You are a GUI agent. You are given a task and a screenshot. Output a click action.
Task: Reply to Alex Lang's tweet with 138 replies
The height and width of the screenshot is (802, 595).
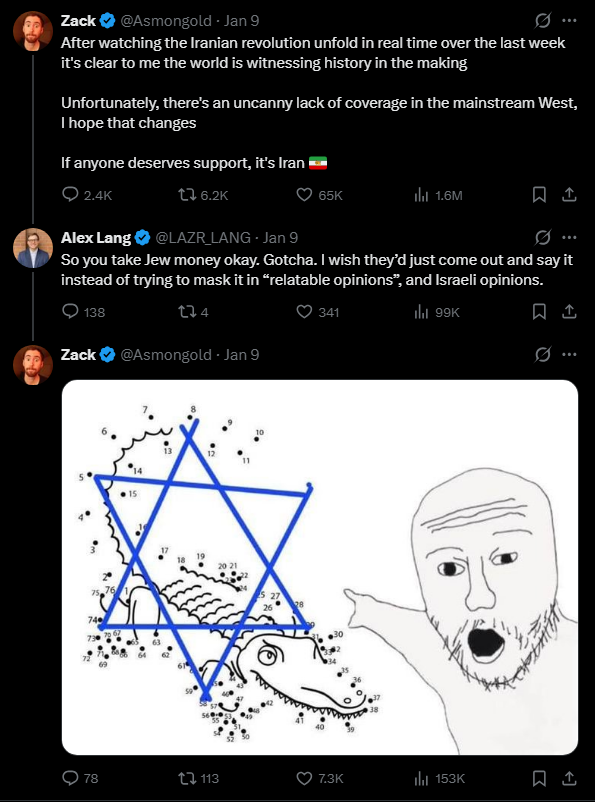pyautogui.click(x=70, y=311)
